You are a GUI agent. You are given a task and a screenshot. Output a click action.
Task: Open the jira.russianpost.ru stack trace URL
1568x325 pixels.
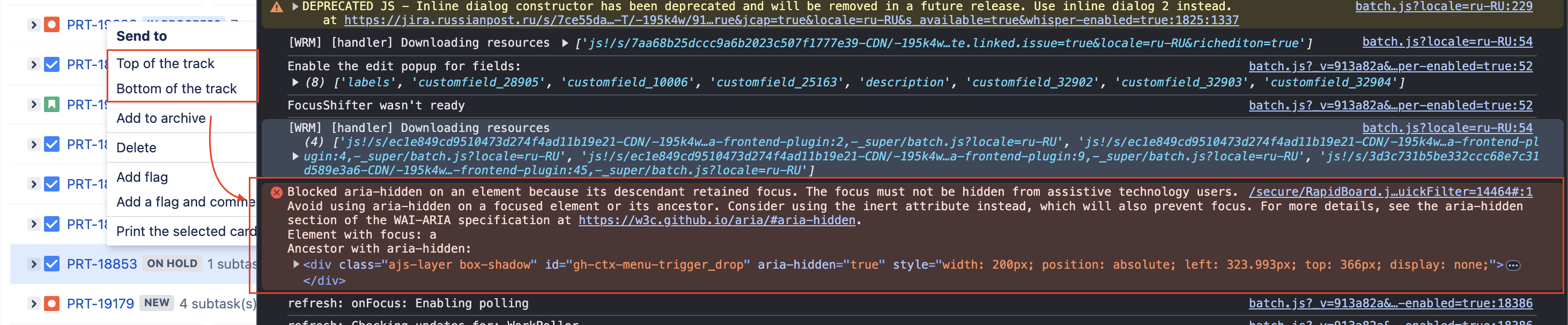792,20
